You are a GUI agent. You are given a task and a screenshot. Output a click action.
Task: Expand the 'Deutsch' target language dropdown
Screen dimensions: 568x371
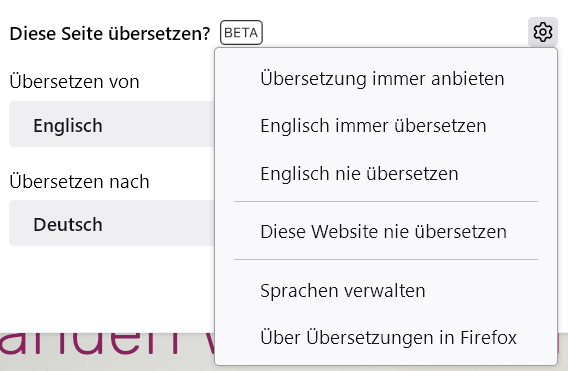[x=112, y=223]
